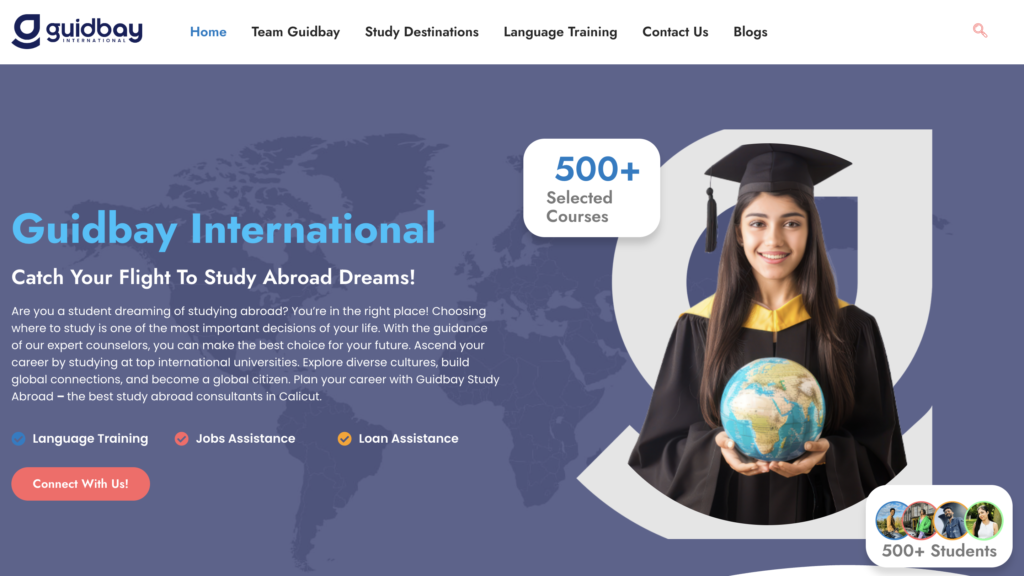The width and height of the screenshot is (1024, 576).
Task: Select the orange-bordered student avatar
Action: click(952, 520)
